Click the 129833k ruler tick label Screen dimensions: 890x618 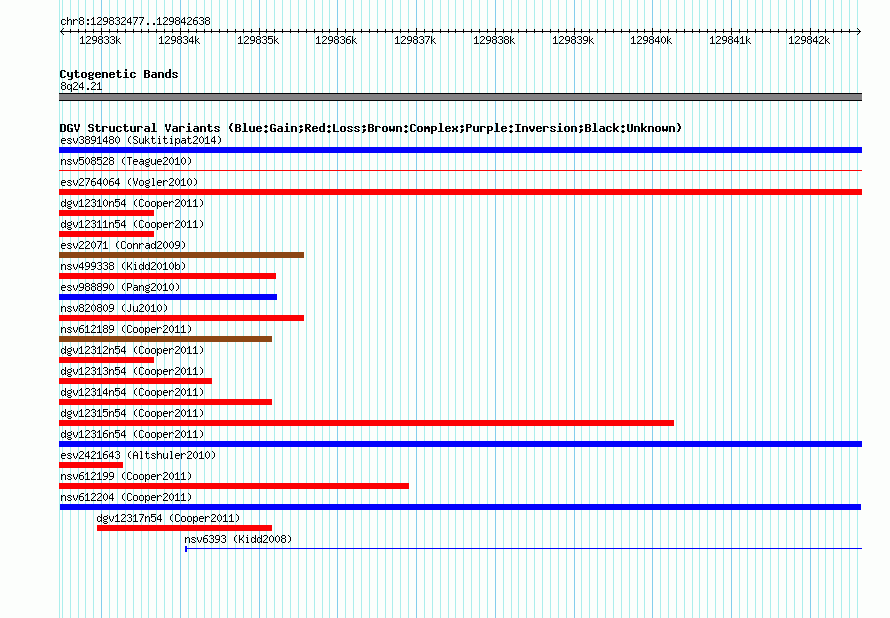(x=100, y=40)
